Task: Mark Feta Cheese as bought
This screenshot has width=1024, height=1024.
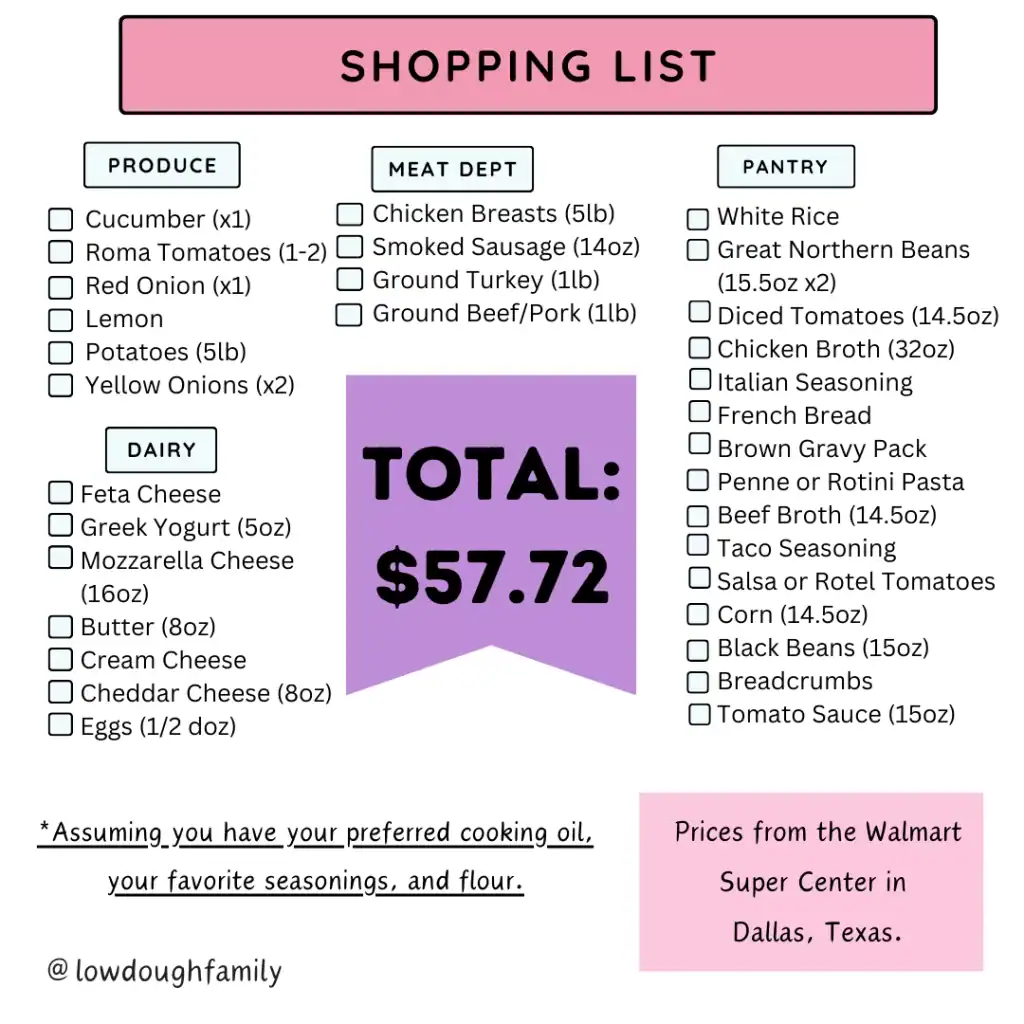Action: point(61,493)
